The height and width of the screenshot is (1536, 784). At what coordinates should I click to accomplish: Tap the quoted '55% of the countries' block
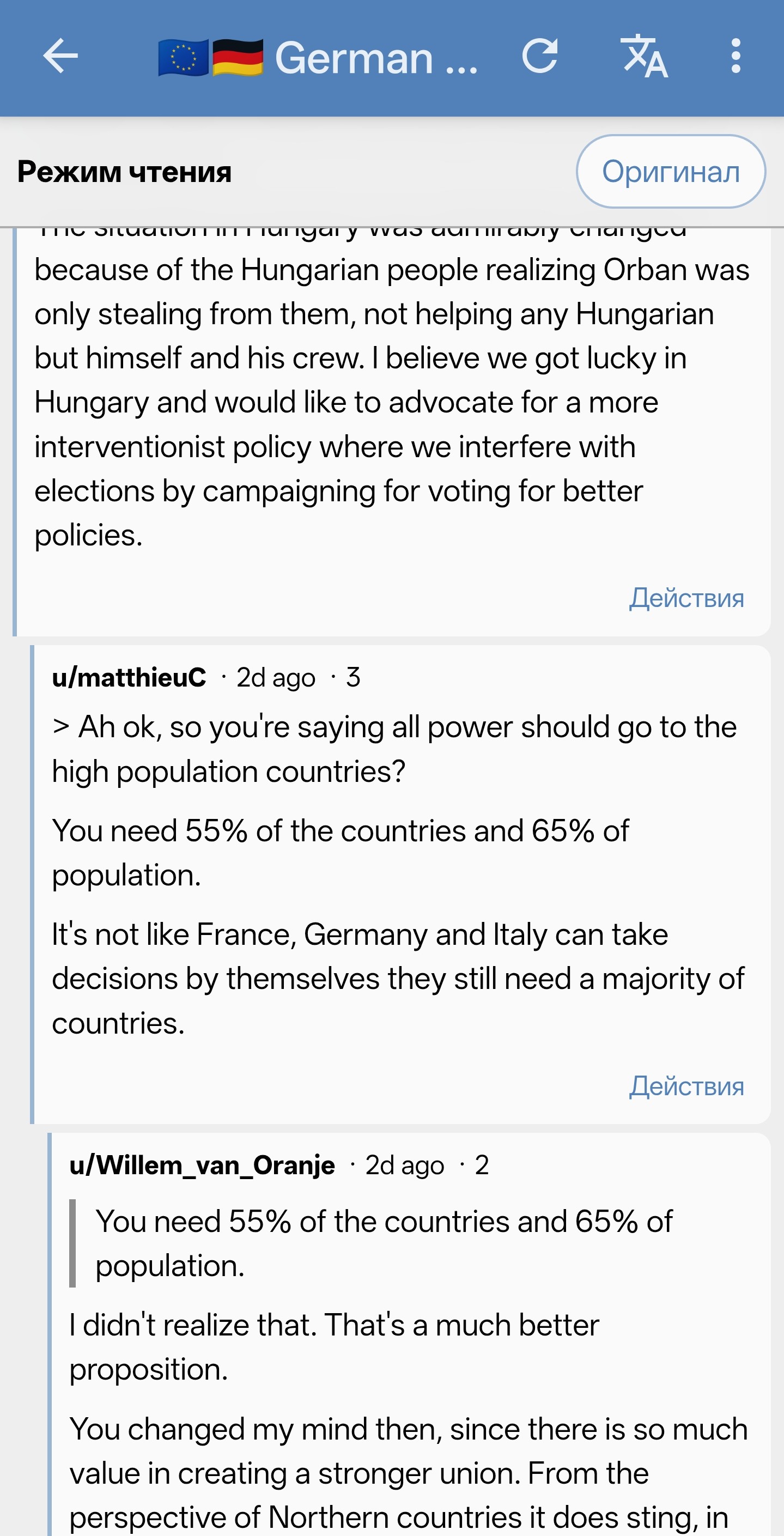(x=384, y=1243)
